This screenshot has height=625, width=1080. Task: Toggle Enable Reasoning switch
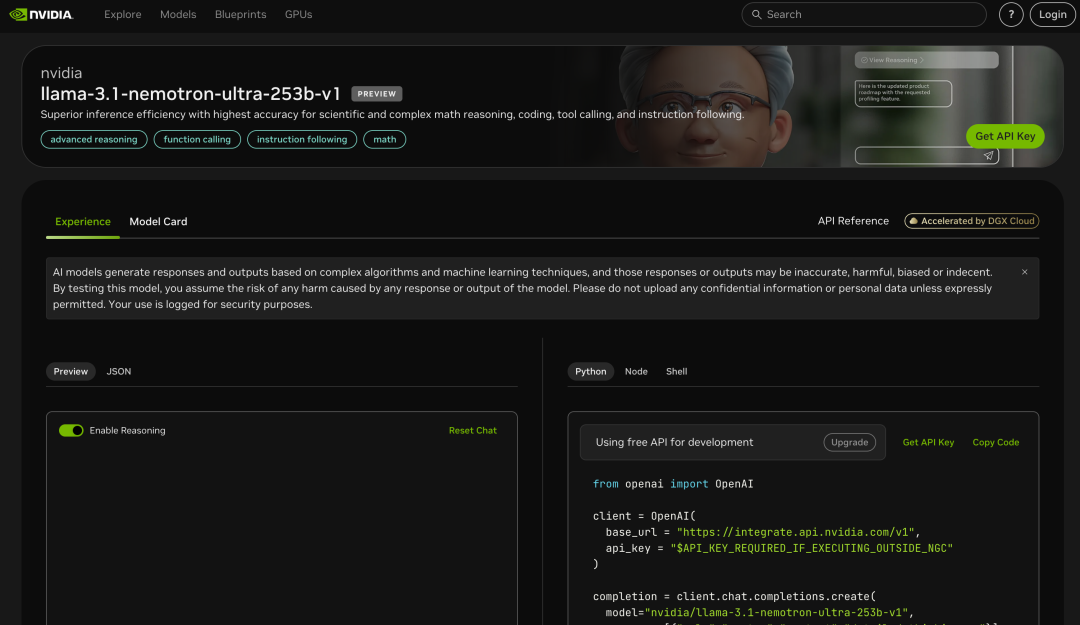(x=71, y=431)
